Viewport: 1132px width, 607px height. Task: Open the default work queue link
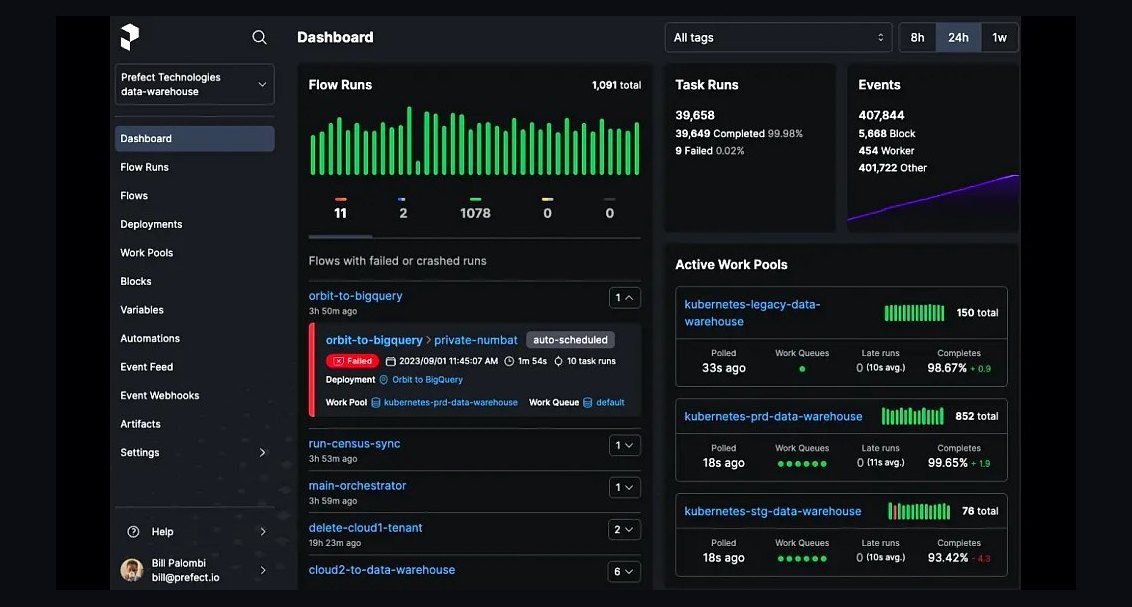(610, 403)
